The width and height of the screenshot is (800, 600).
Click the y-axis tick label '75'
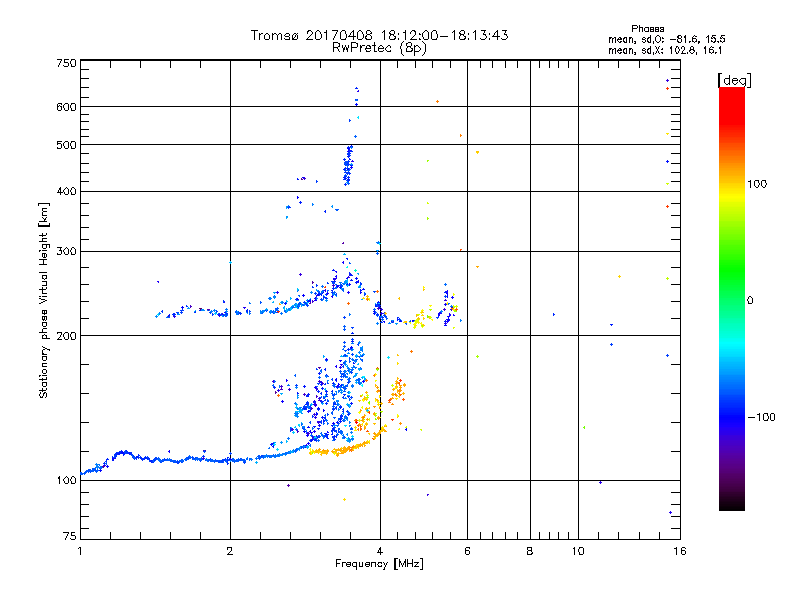coord(70,536)
